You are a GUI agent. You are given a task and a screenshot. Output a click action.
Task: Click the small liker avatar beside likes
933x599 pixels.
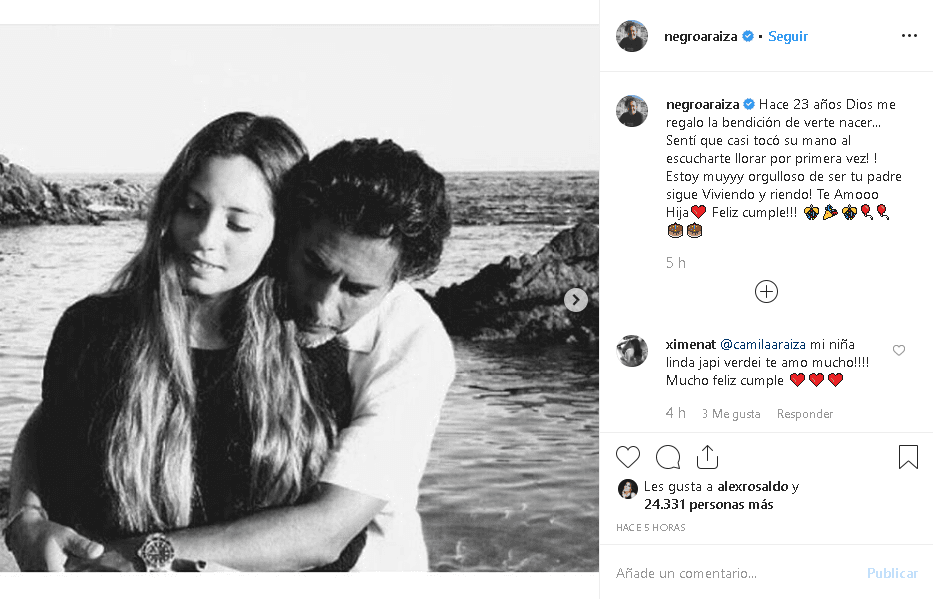[x=628, y=489]
